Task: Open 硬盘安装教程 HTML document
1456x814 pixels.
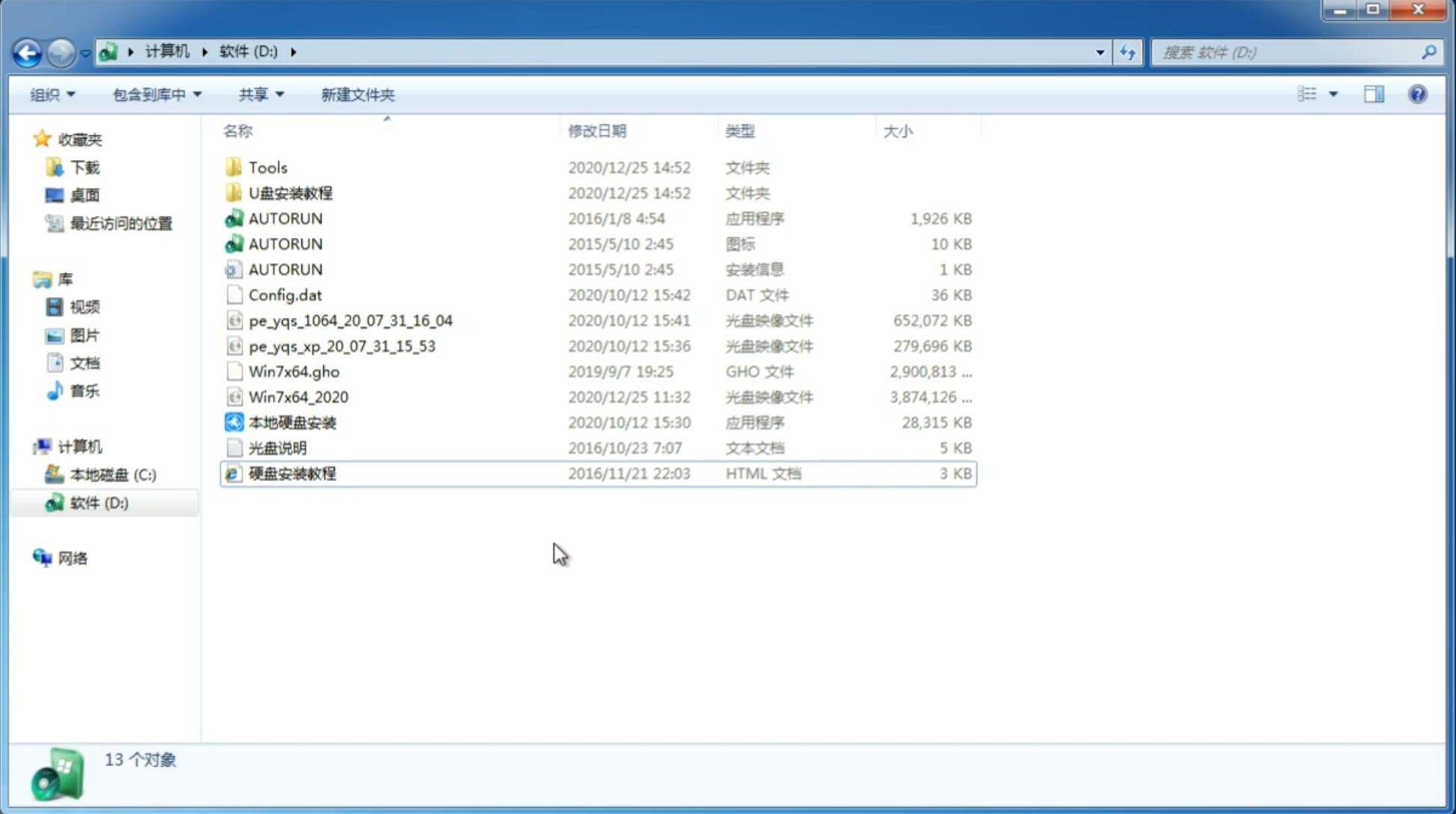Action: coord(292,473)
